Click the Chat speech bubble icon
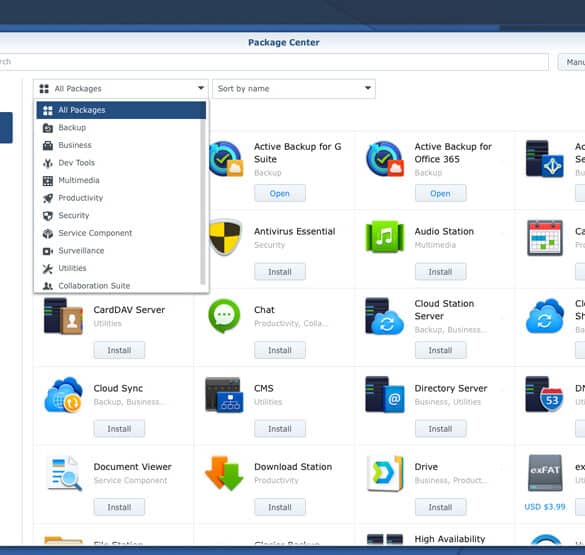Screen dimensions: 585x555 [x=224, y=316]
